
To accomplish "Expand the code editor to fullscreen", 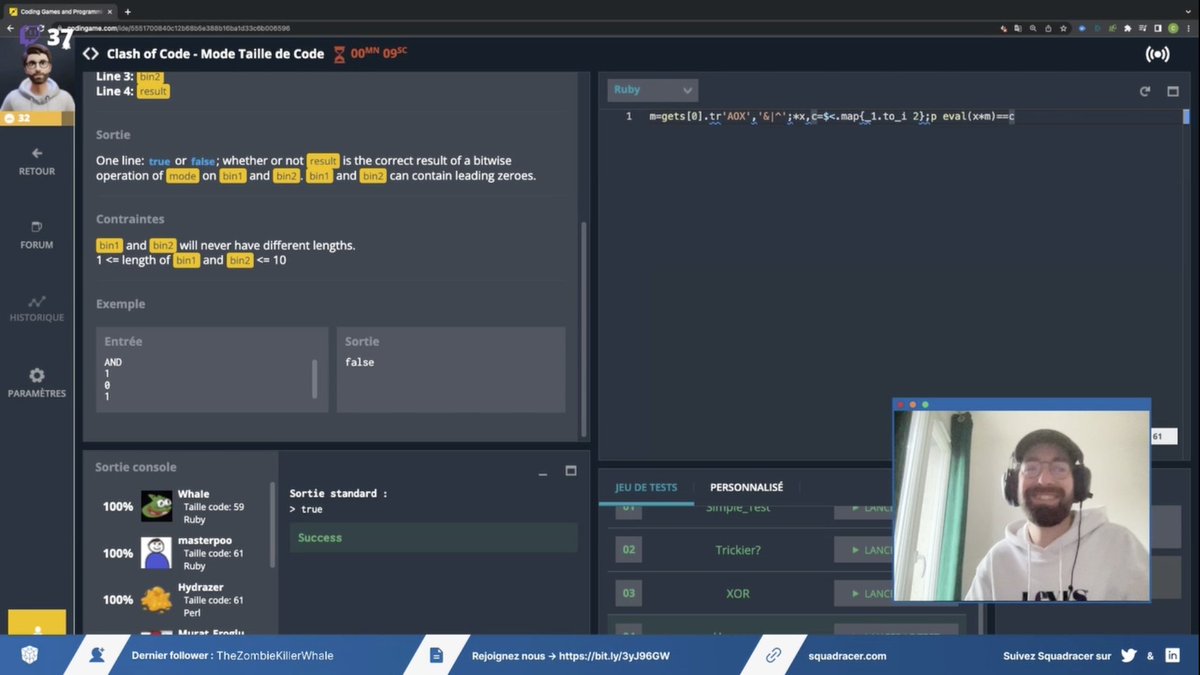I will click(x=1173, y=91).
